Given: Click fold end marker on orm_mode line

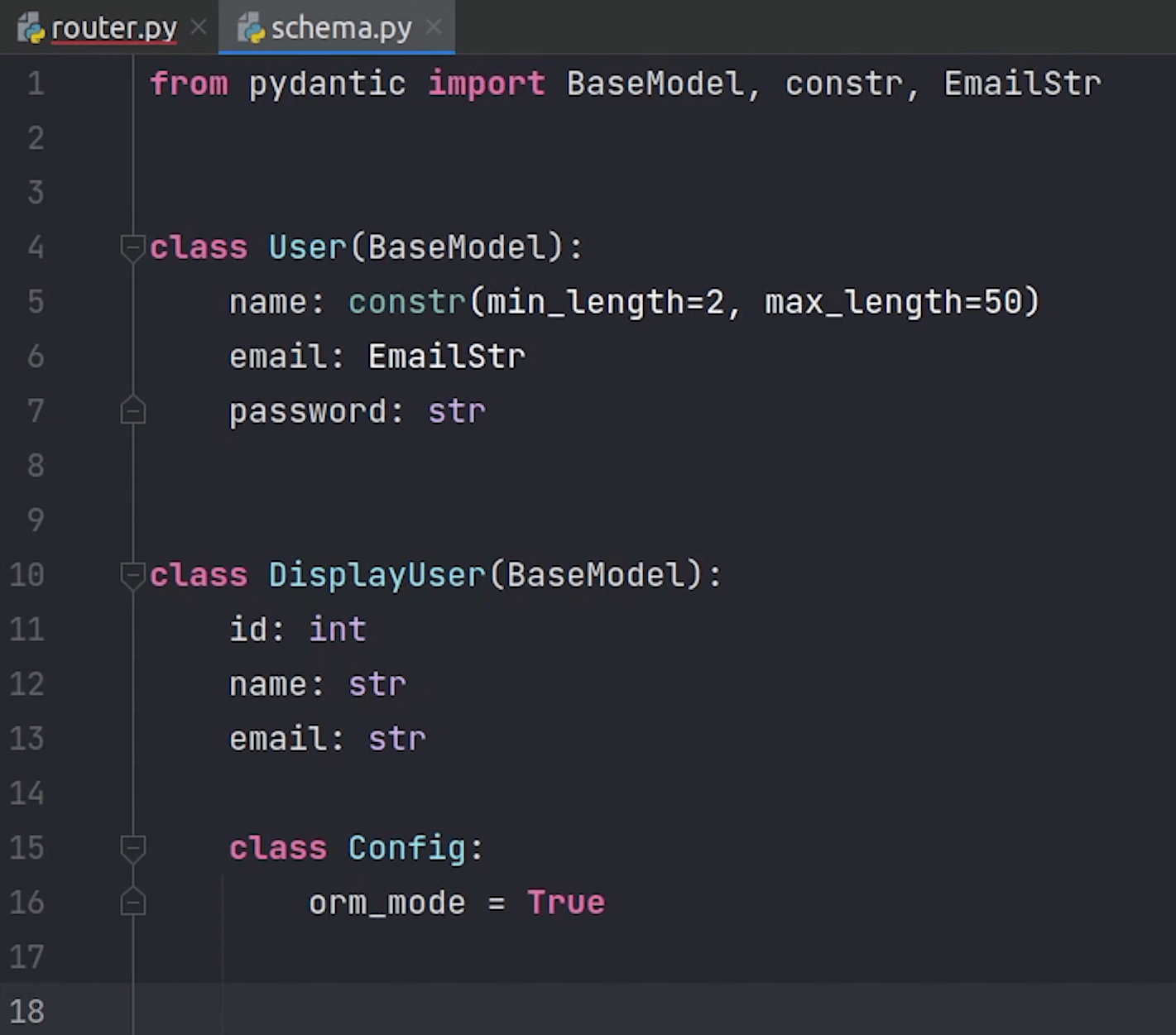Looking at the screenshot, I should (x=132, y=903).
